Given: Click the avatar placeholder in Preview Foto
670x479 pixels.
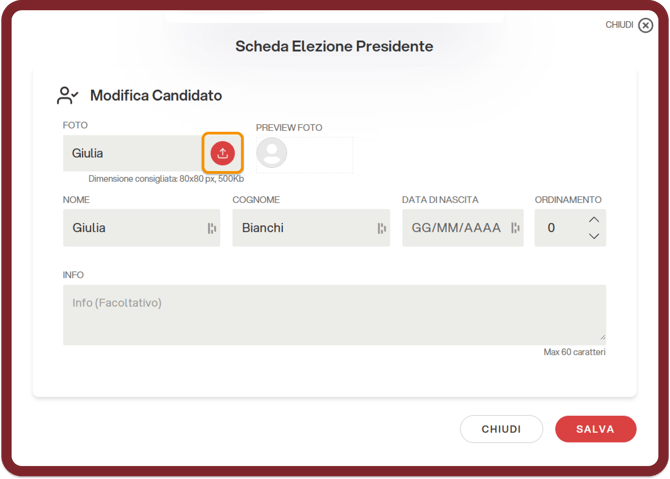Looking at the screenshot, I should pyautogui.click(x=271, y=153).
